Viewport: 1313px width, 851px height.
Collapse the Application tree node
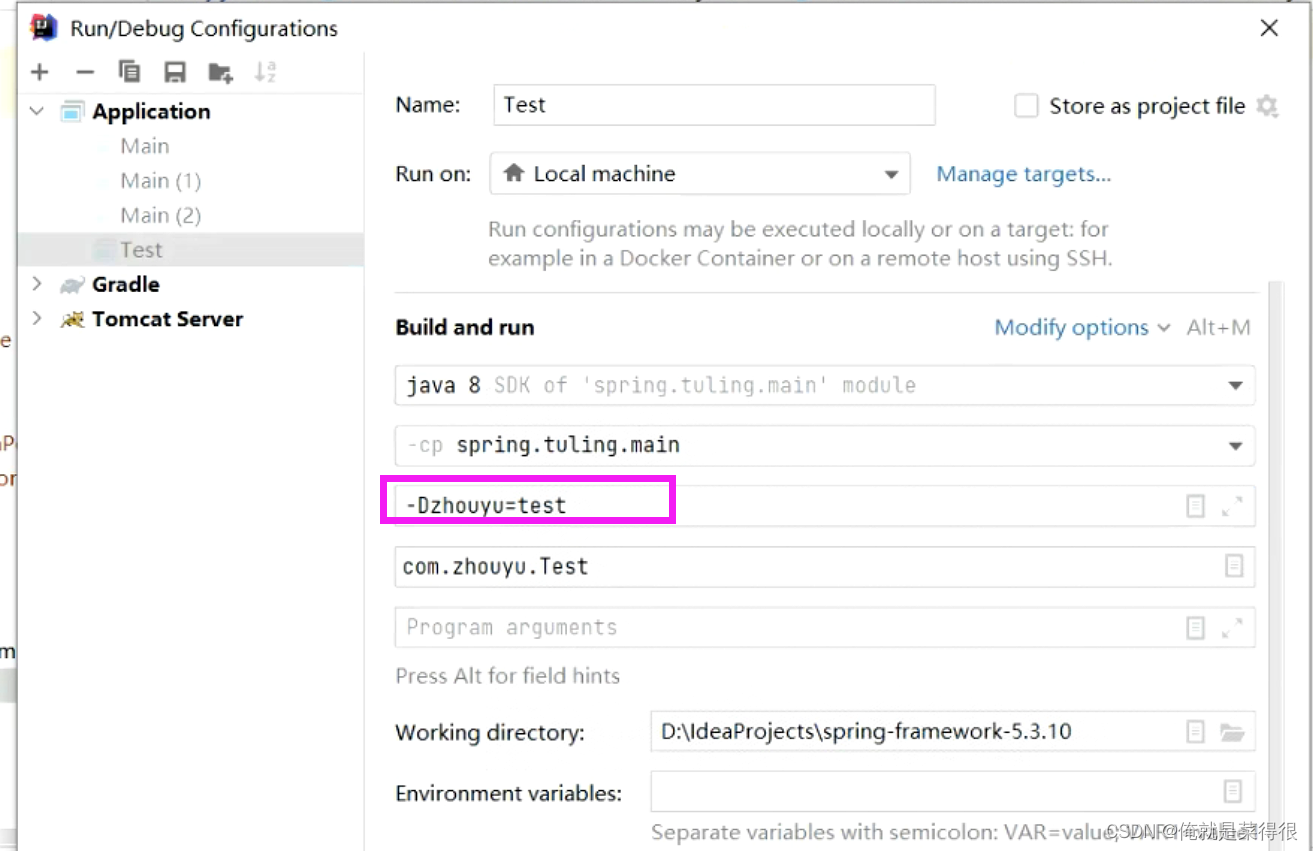pyautogui.click(x=37, y=111)
